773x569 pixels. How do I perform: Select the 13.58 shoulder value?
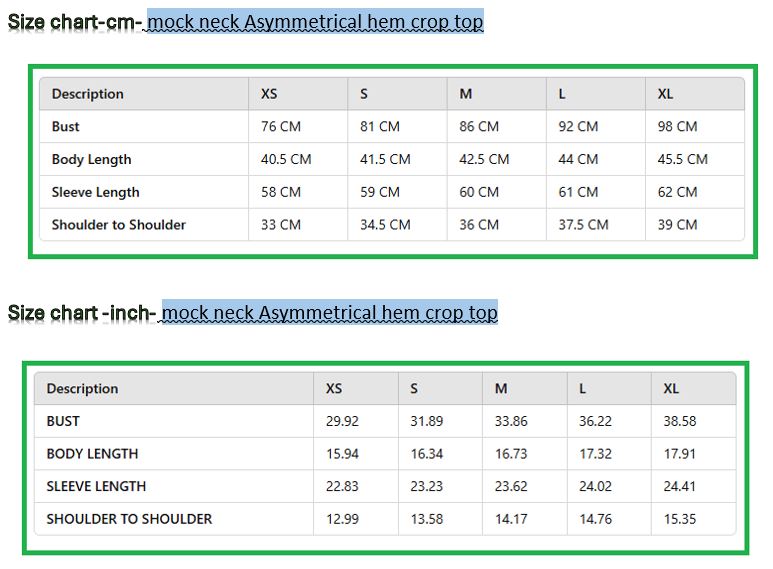click(427, 519)
